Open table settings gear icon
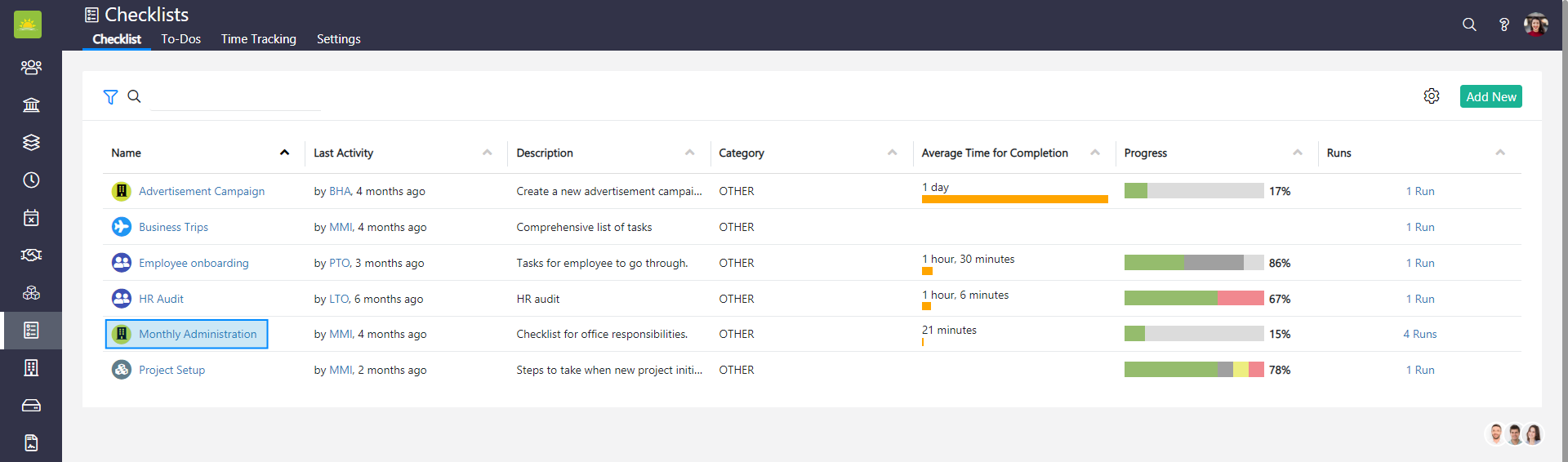This screenshot has width=1568, height=462. pos(1431,96)
